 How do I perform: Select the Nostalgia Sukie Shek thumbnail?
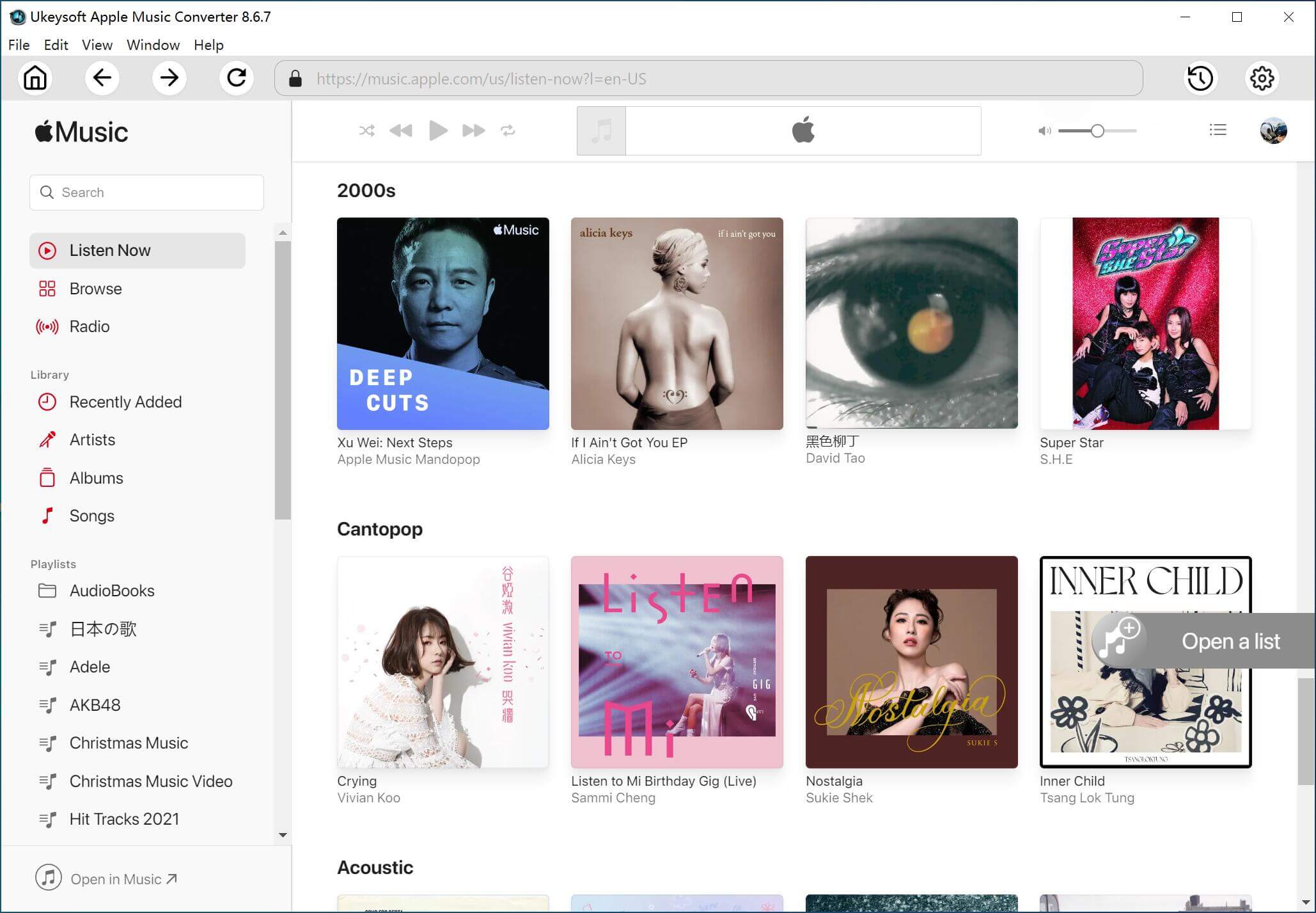pyautogui.click(x=911, y=662)
